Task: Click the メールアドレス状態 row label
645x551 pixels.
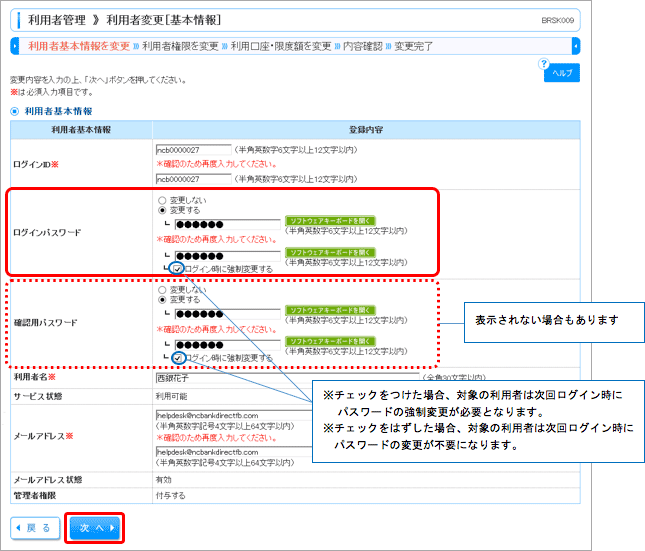Action: 48,480
